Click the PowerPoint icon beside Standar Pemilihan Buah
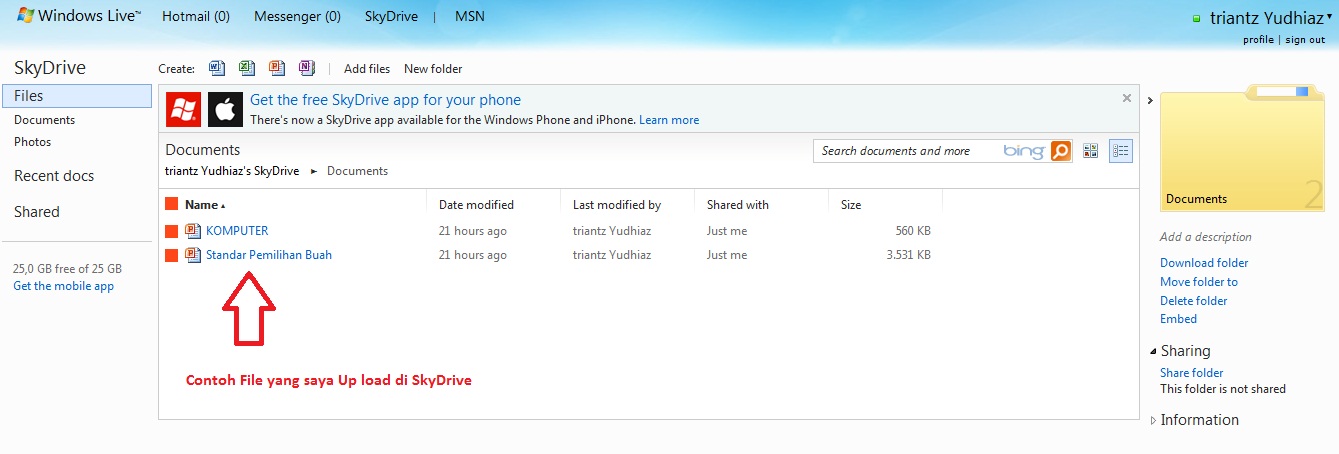Screen dimensions: 1339x454 click(193, 255)
